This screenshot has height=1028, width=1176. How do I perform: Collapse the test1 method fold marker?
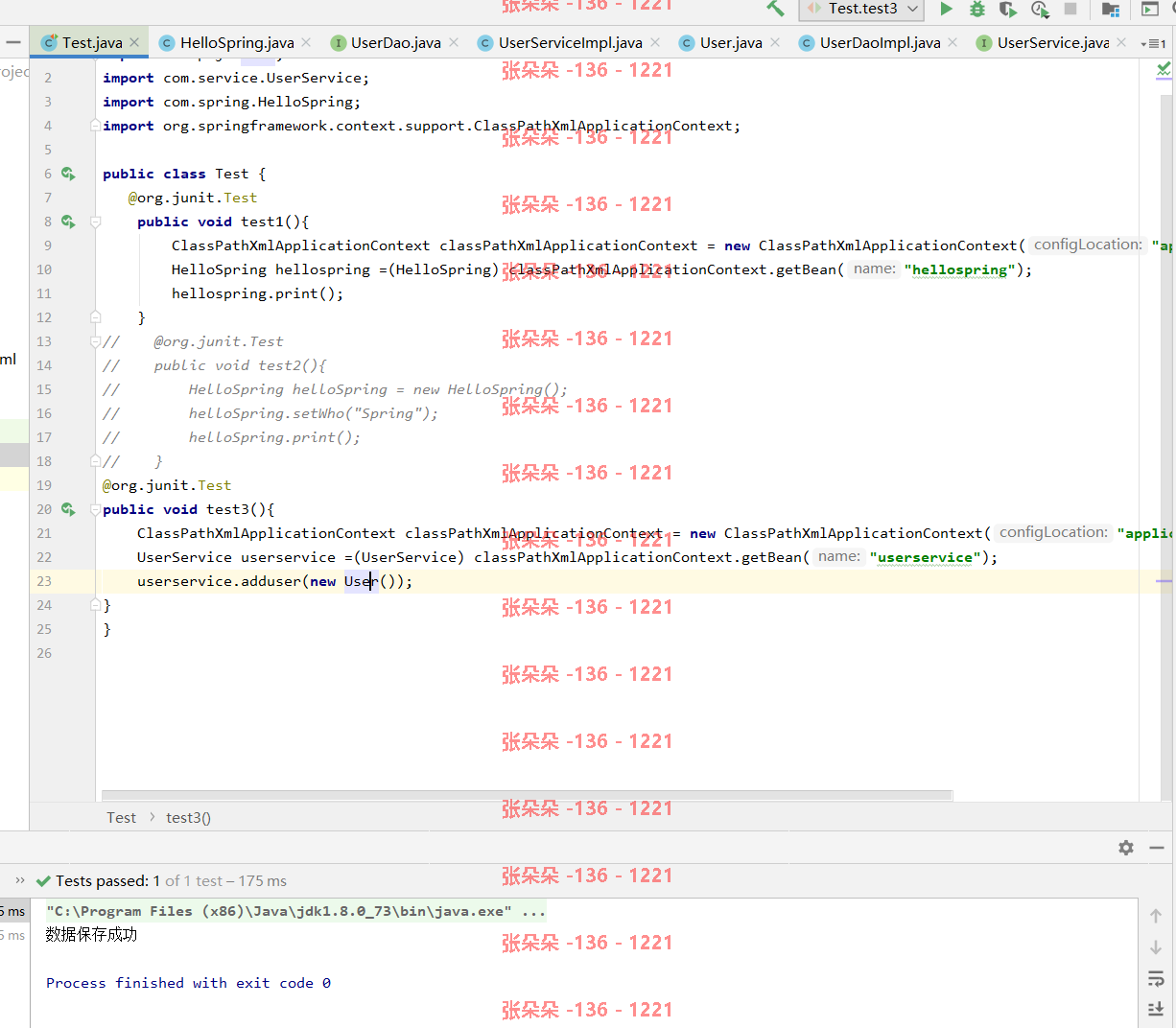[95, 222]
